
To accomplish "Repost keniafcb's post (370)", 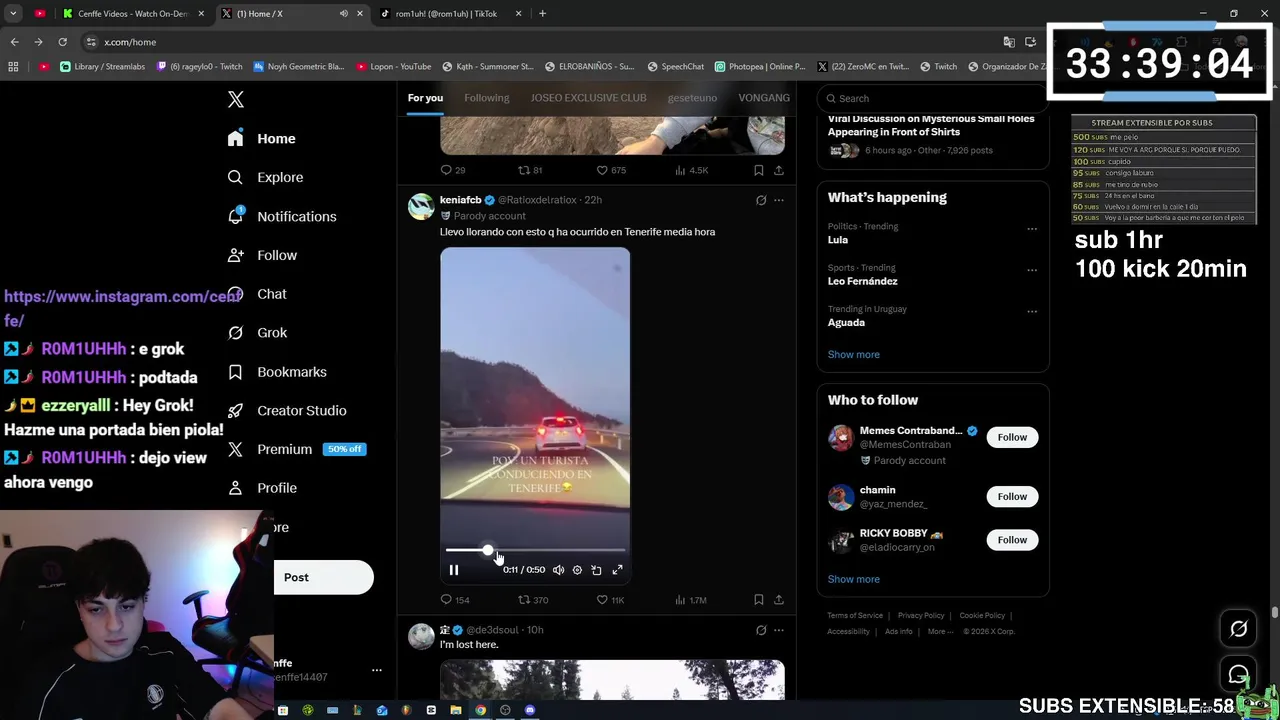I will pos(533,600).
